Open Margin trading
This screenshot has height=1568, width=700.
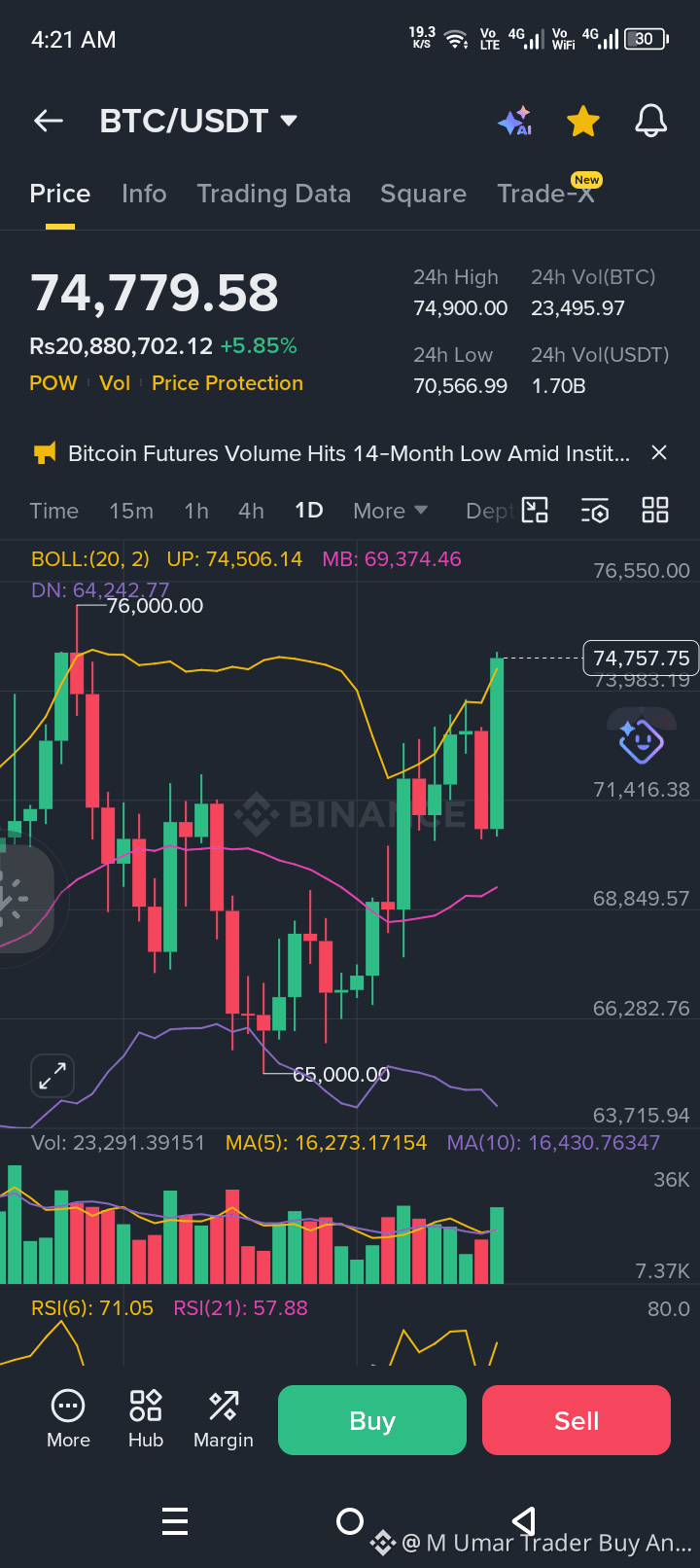coord(224,1420)
